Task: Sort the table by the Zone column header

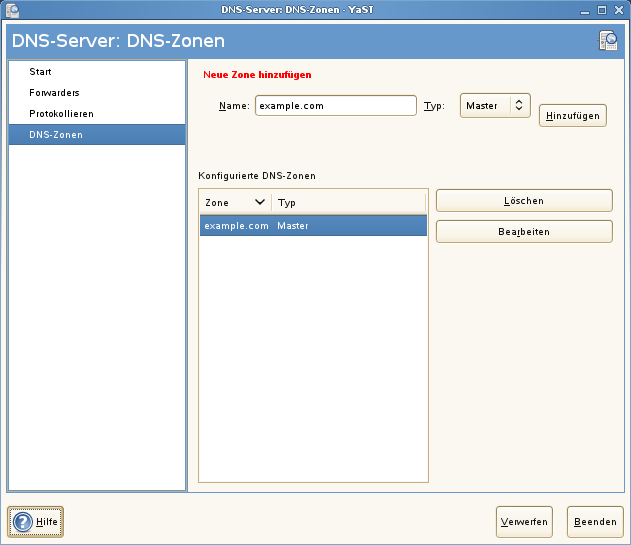Action: point(234,202)
